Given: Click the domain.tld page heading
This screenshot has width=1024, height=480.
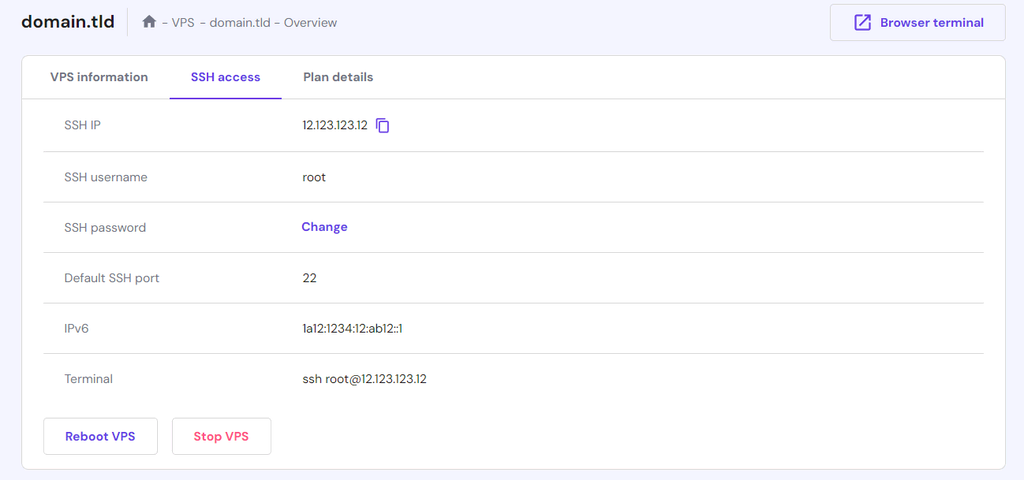Looking at the screenshot, I should pos(68,22).
